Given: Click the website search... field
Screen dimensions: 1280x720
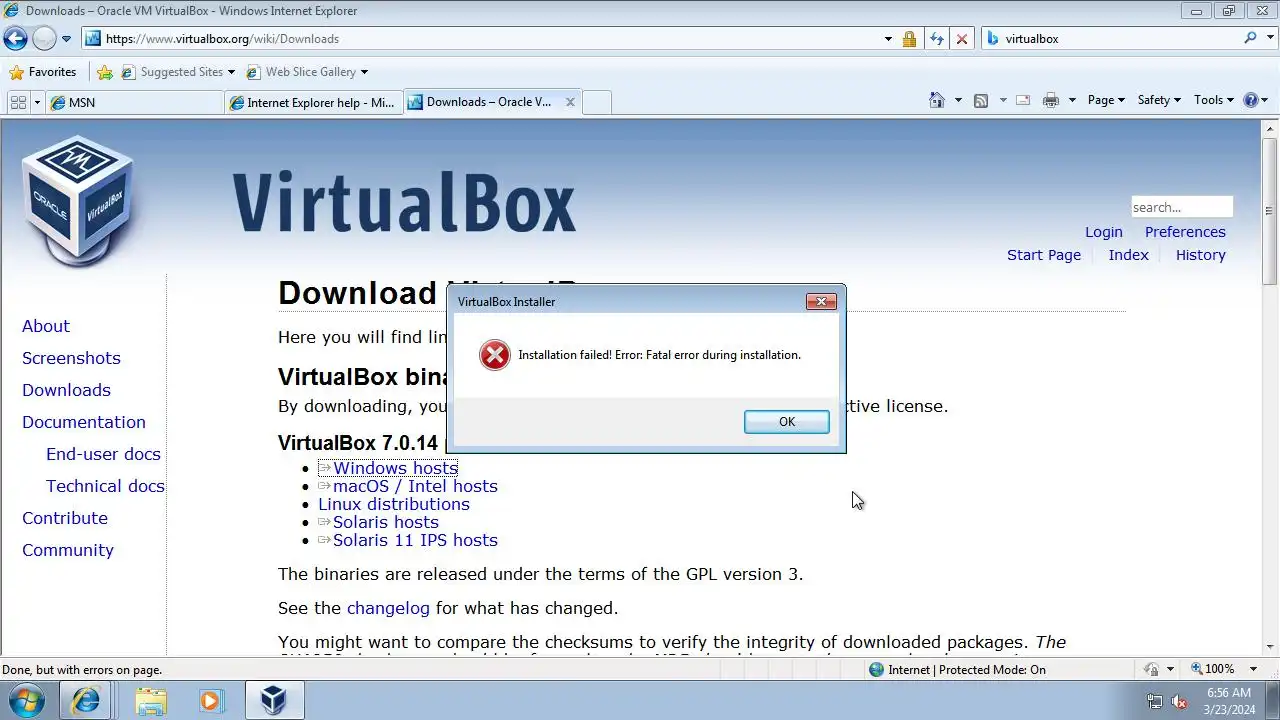Looking at the screenshot, I should pos(1182,207).
